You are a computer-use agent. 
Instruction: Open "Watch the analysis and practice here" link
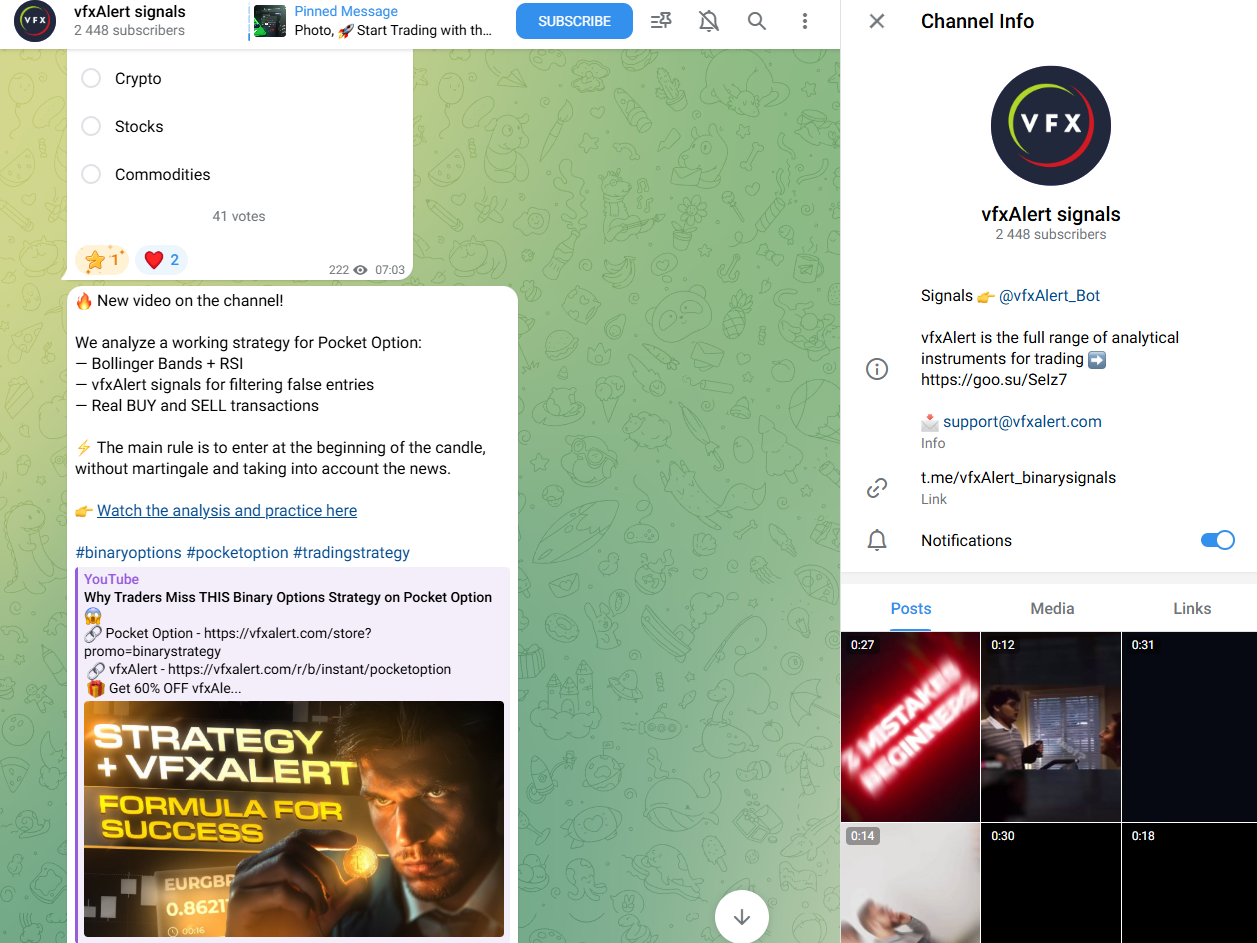pyautogui.click(x=227, y=511)
